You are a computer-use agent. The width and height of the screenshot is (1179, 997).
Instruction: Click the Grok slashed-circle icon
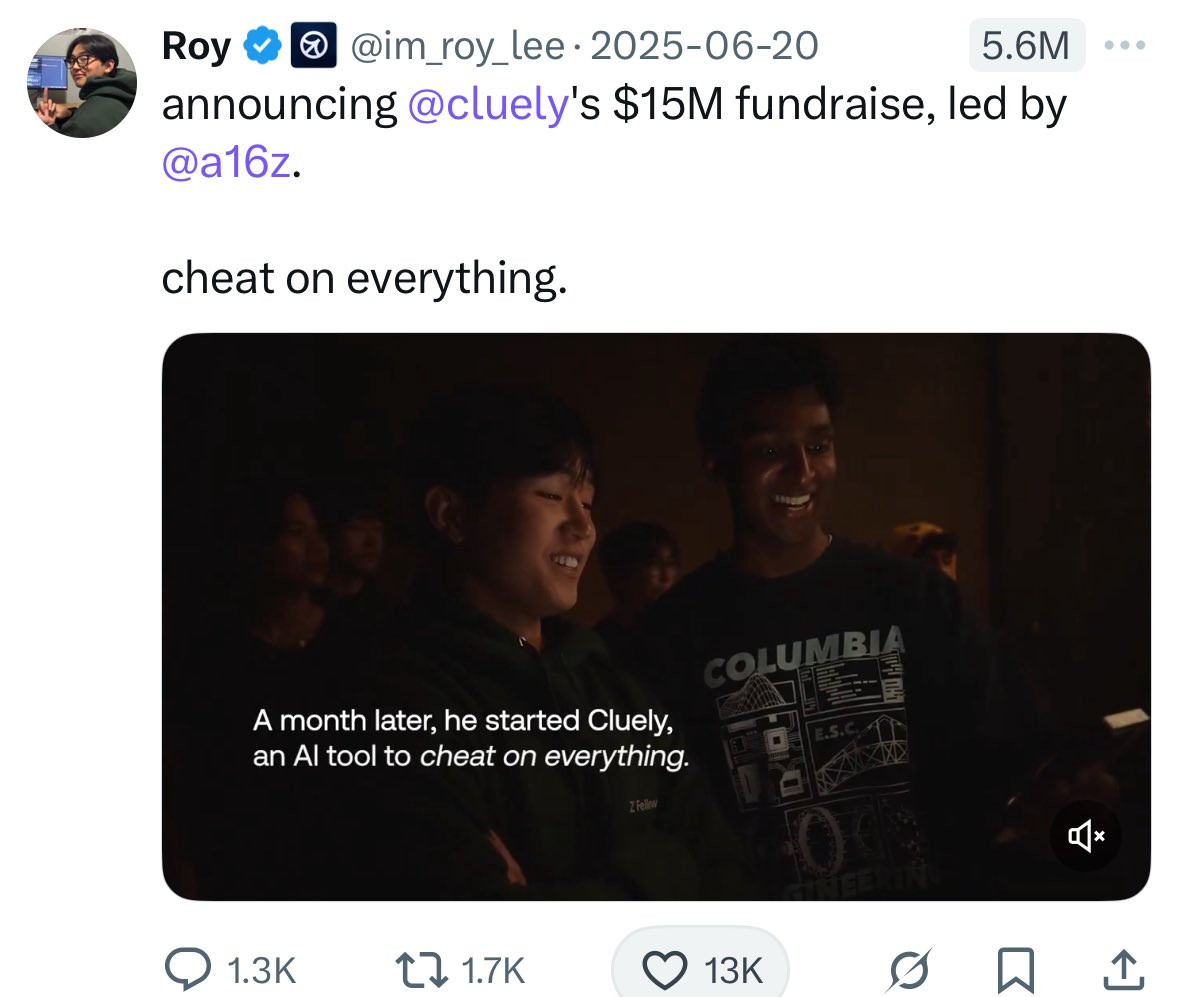[x=909, y=970]
